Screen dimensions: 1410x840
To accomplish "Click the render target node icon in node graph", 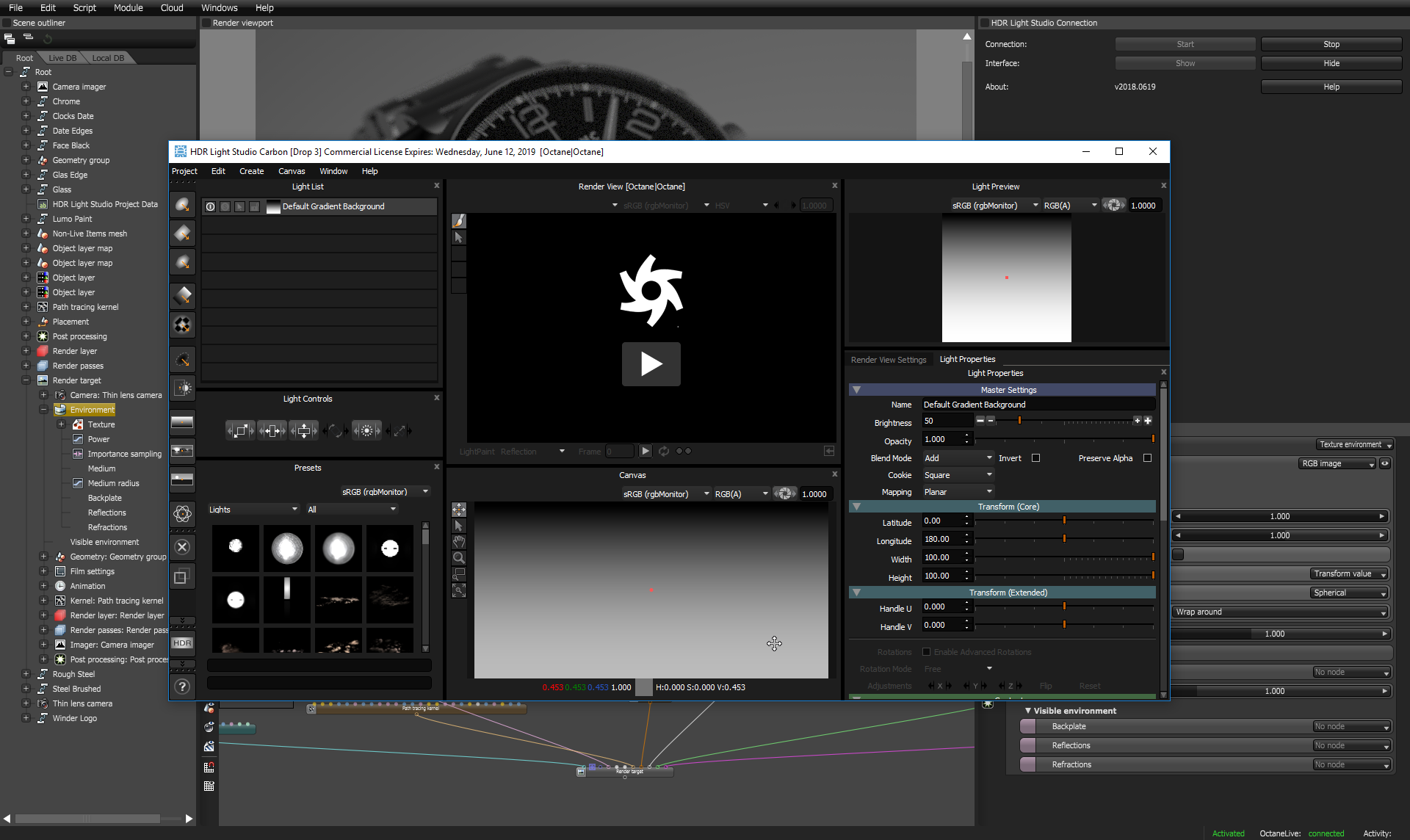I will tap(580, 772).
